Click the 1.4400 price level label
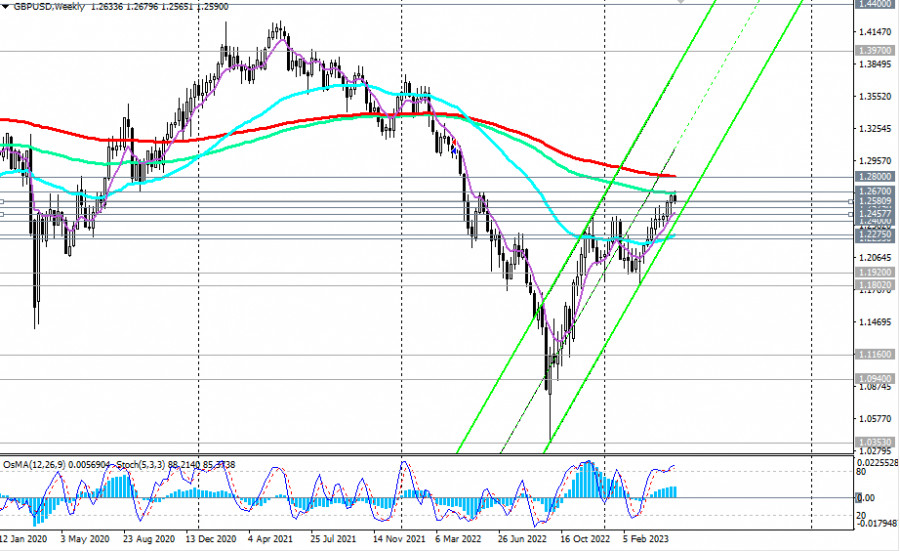The image size is (900, 551). [x=875, y=4]
